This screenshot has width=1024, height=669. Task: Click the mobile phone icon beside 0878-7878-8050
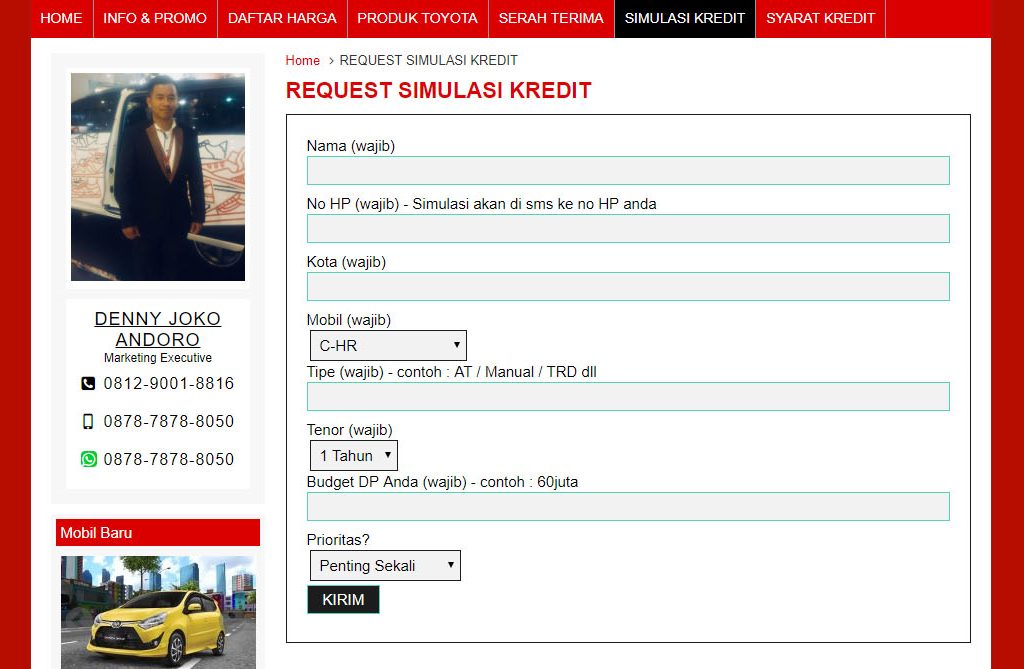pyautogui.click(x=88, y=422)
